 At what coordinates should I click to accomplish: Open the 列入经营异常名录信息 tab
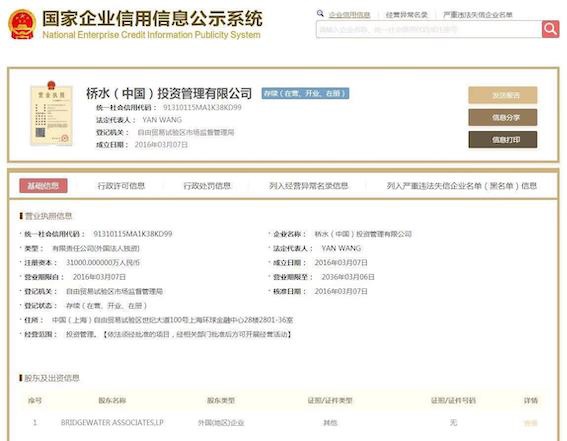[308, 186]
